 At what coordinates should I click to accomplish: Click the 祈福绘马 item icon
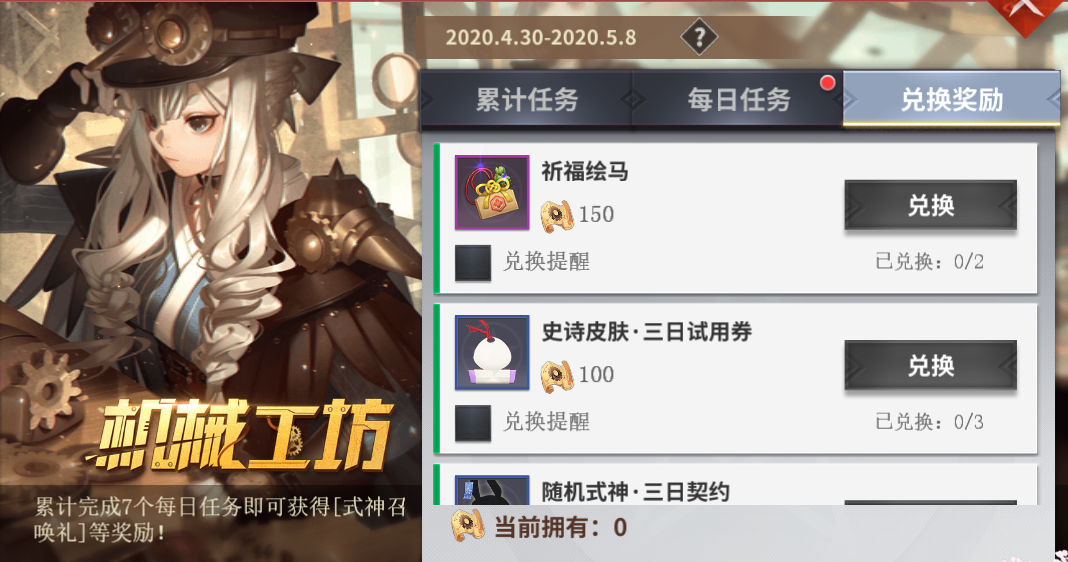tap(492, 192)
